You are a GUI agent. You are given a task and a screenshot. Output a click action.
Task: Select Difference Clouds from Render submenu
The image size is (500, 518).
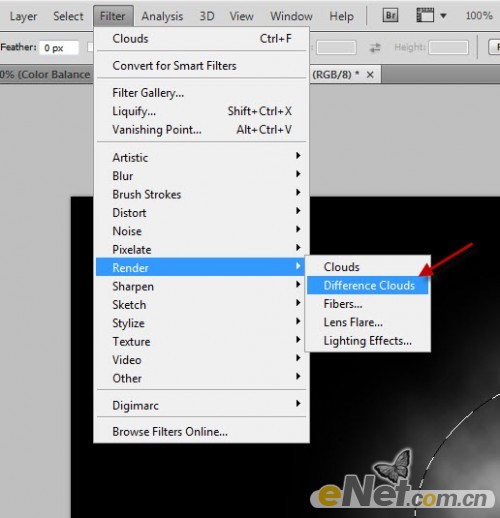click(368, 285)
